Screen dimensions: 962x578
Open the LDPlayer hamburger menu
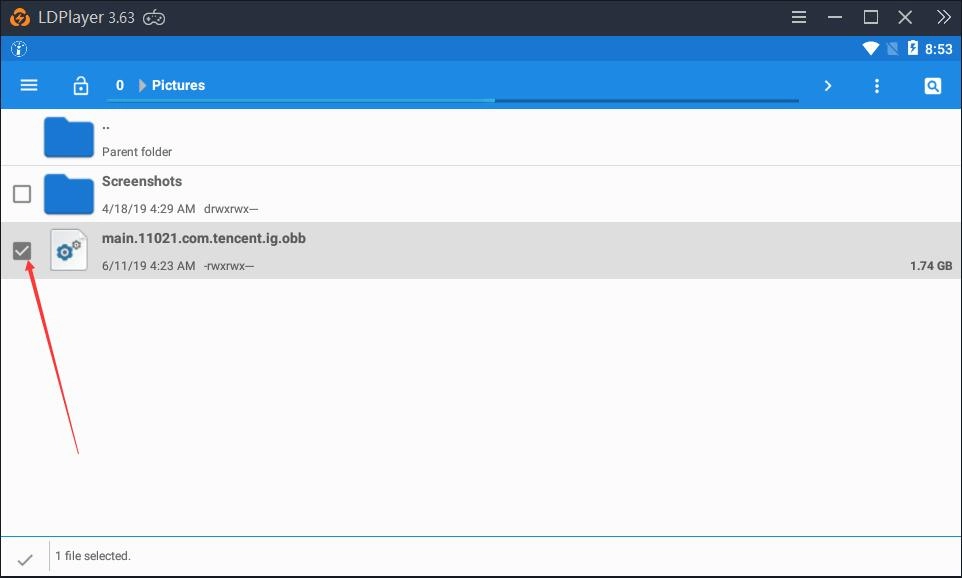pyautogui.click(x=798, y=16)
